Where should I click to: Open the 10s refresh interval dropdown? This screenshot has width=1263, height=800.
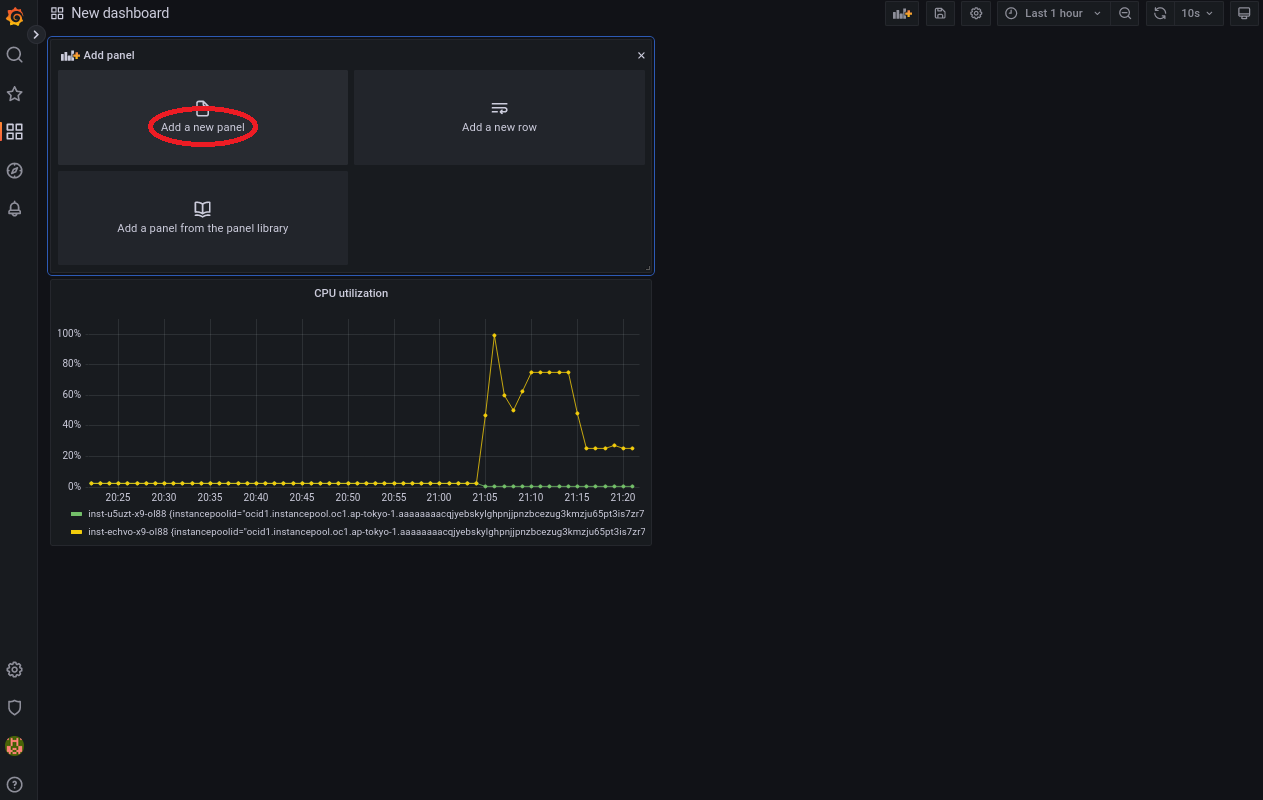pyautogui.click(x=1197, y=14)
